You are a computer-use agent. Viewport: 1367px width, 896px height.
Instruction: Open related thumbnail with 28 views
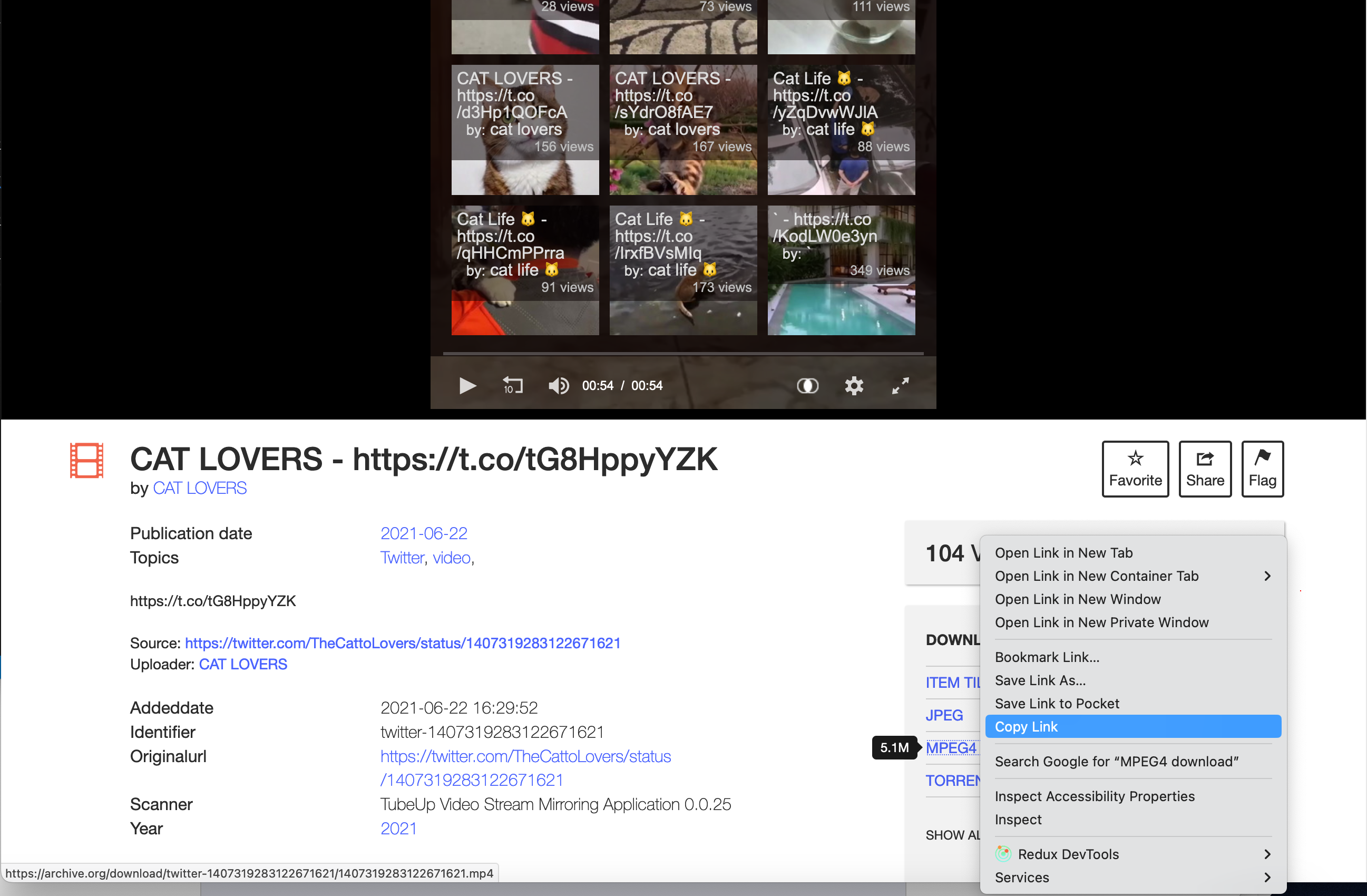[x=525, y=26]
